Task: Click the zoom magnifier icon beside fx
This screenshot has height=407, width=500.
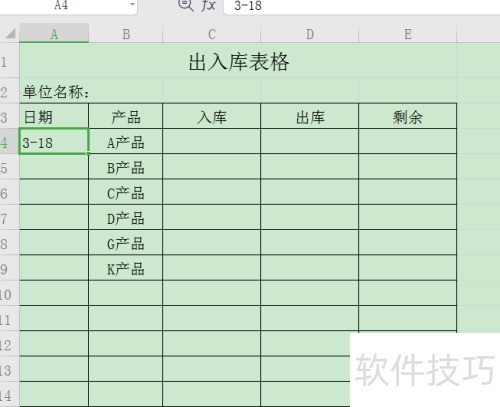Action: coord(186,5)
